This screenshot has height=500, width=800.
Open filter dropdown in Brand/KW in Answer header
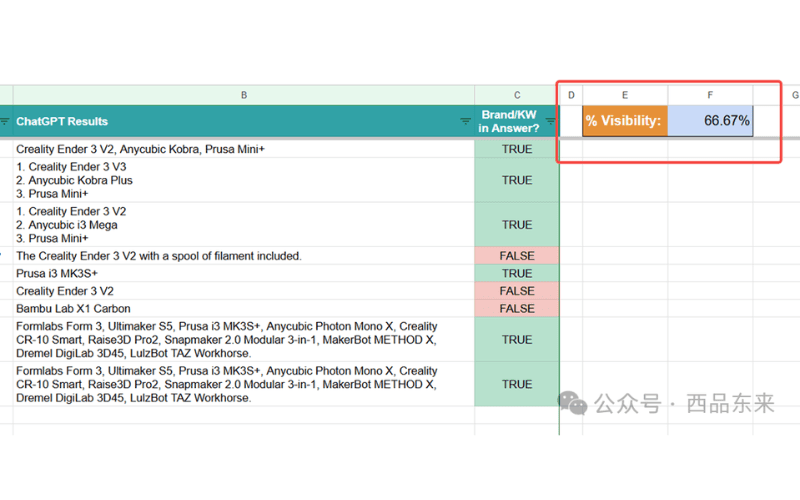pos(550,121)
